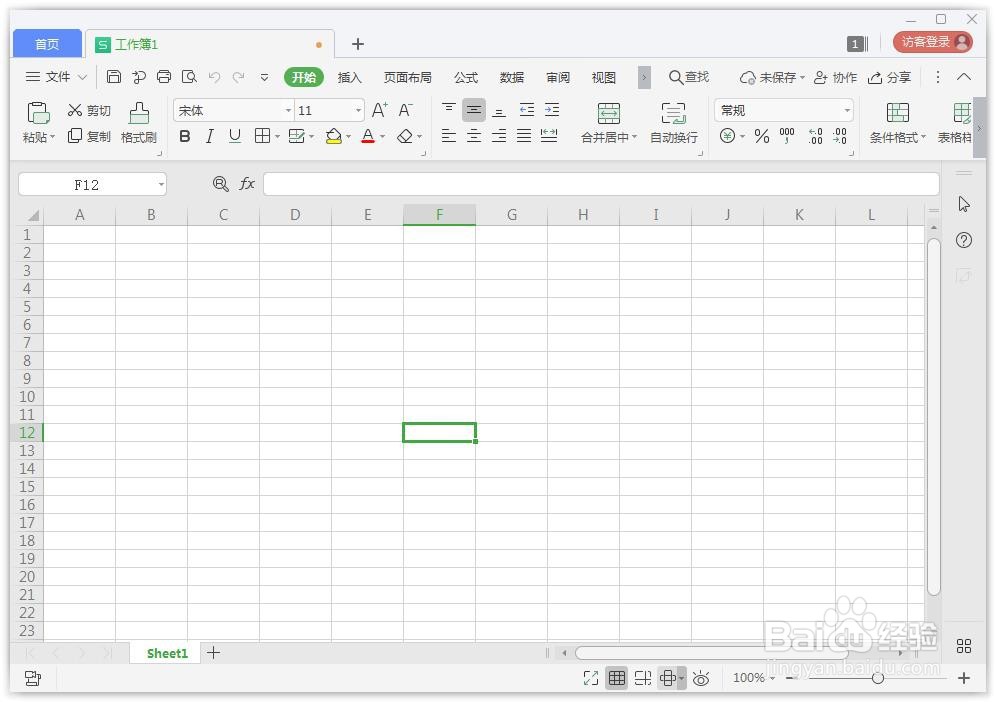Toggle vertical middle alignment

(474, 110)
